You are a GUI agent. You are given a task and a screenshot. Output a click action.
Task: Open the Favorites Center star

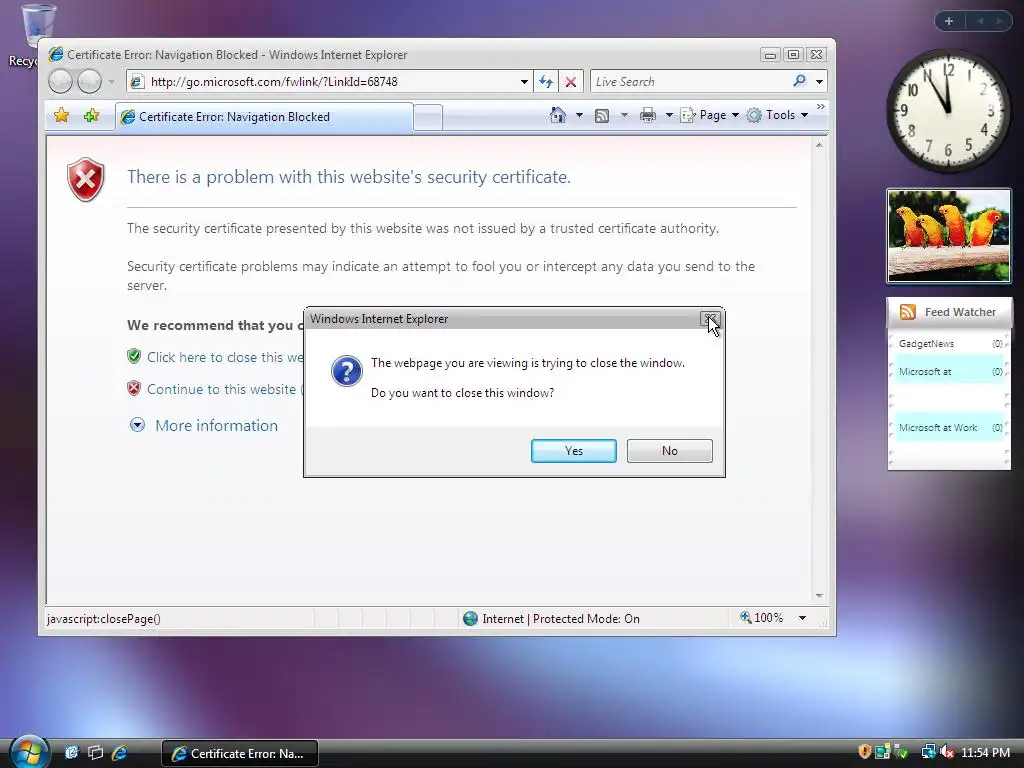coord(61,116)
